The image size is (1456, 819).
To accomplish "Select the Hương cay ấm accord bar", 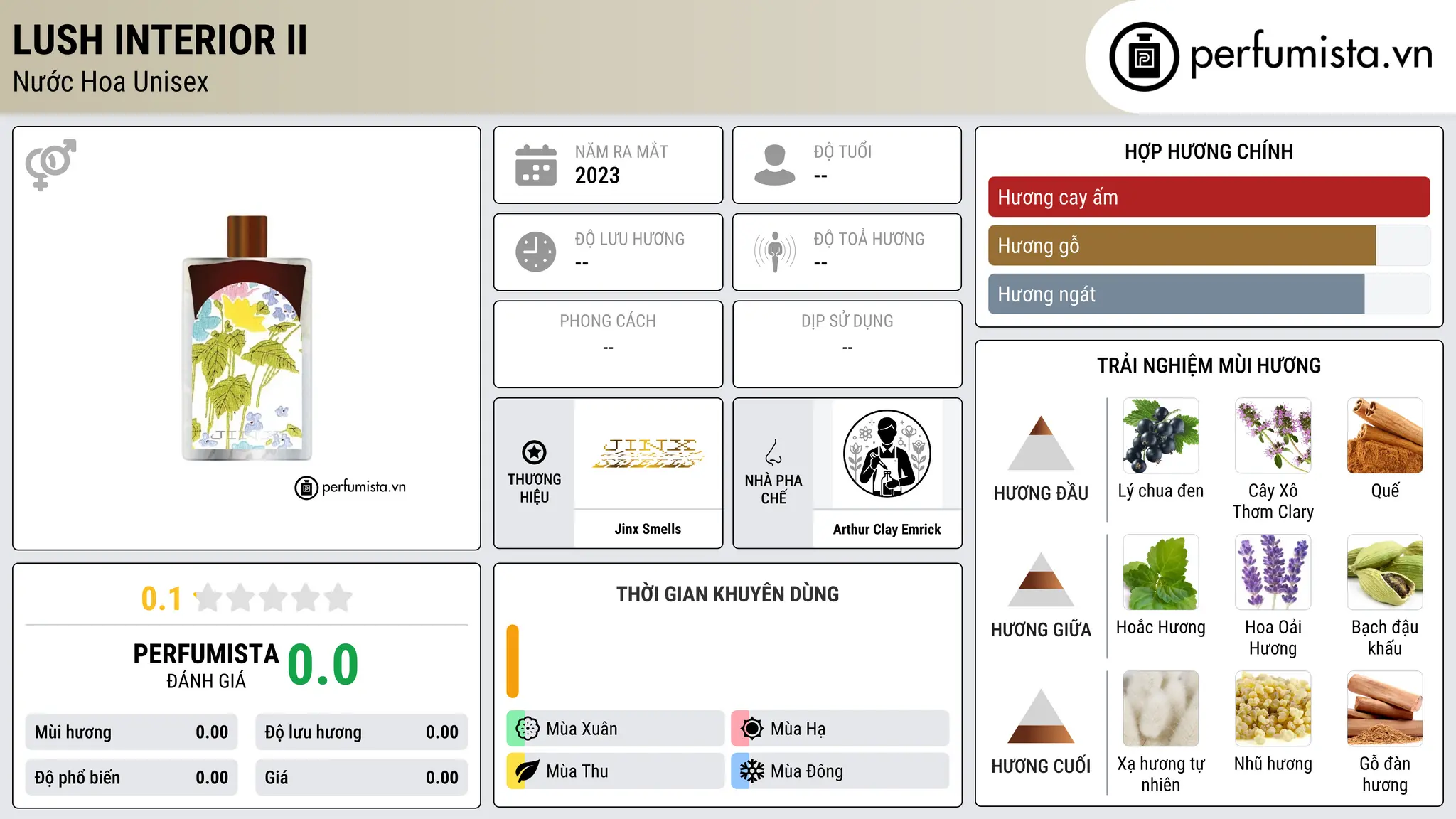I will tap(1209, 197).
